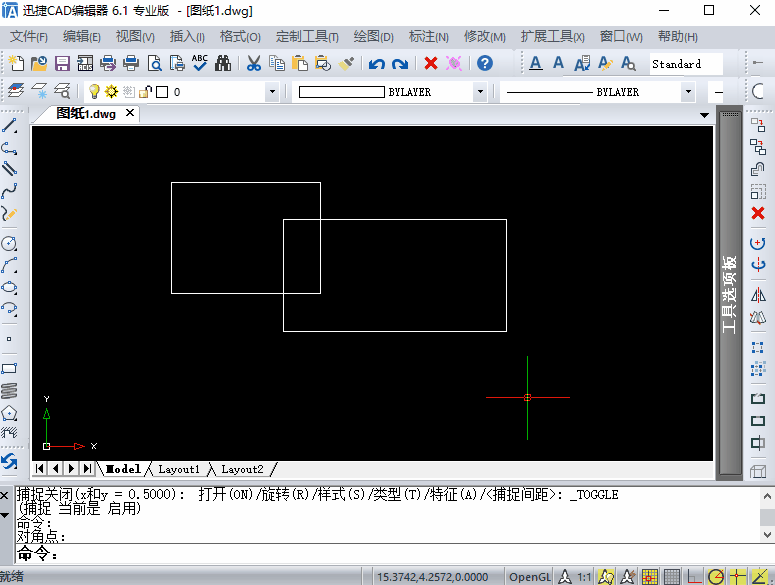Select the Polygon drawing tool

point(9,413)
